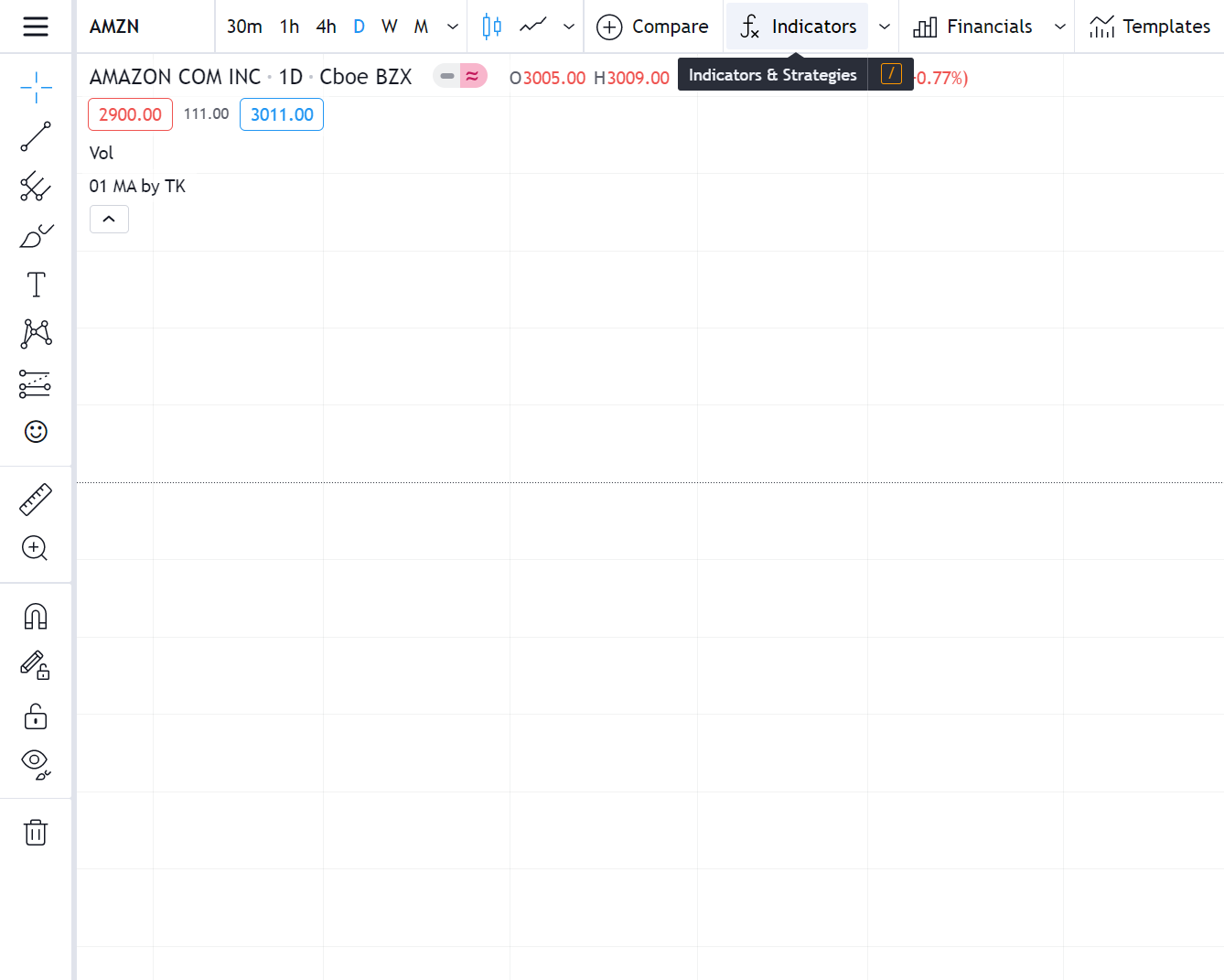Collapse the indicator legend chevron

tap(109, 219)
